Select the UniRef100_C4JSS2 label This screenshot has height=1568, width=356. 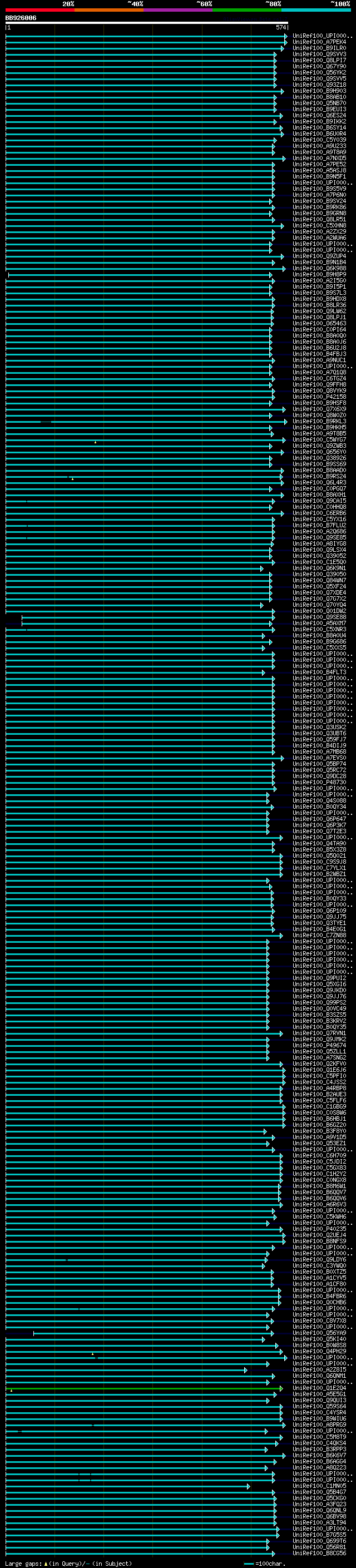[x=319, y=1082]
